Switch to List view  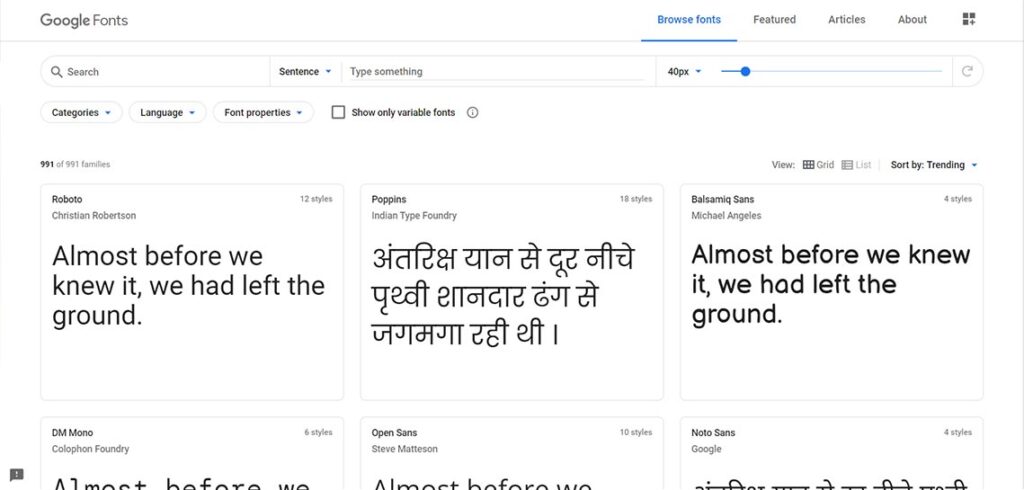click(856, 165)
